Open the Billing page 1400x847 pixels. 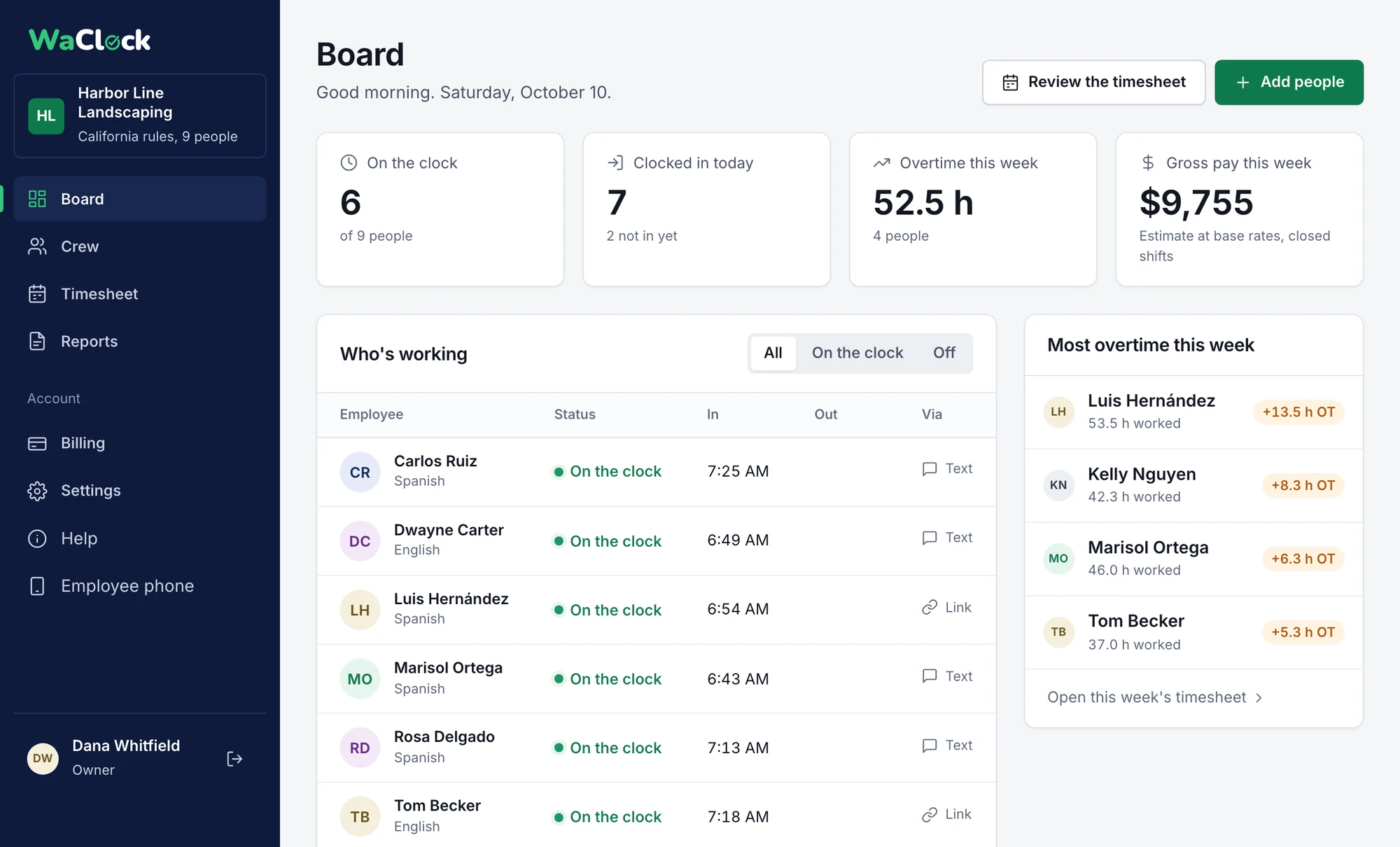tap(140, 443)
